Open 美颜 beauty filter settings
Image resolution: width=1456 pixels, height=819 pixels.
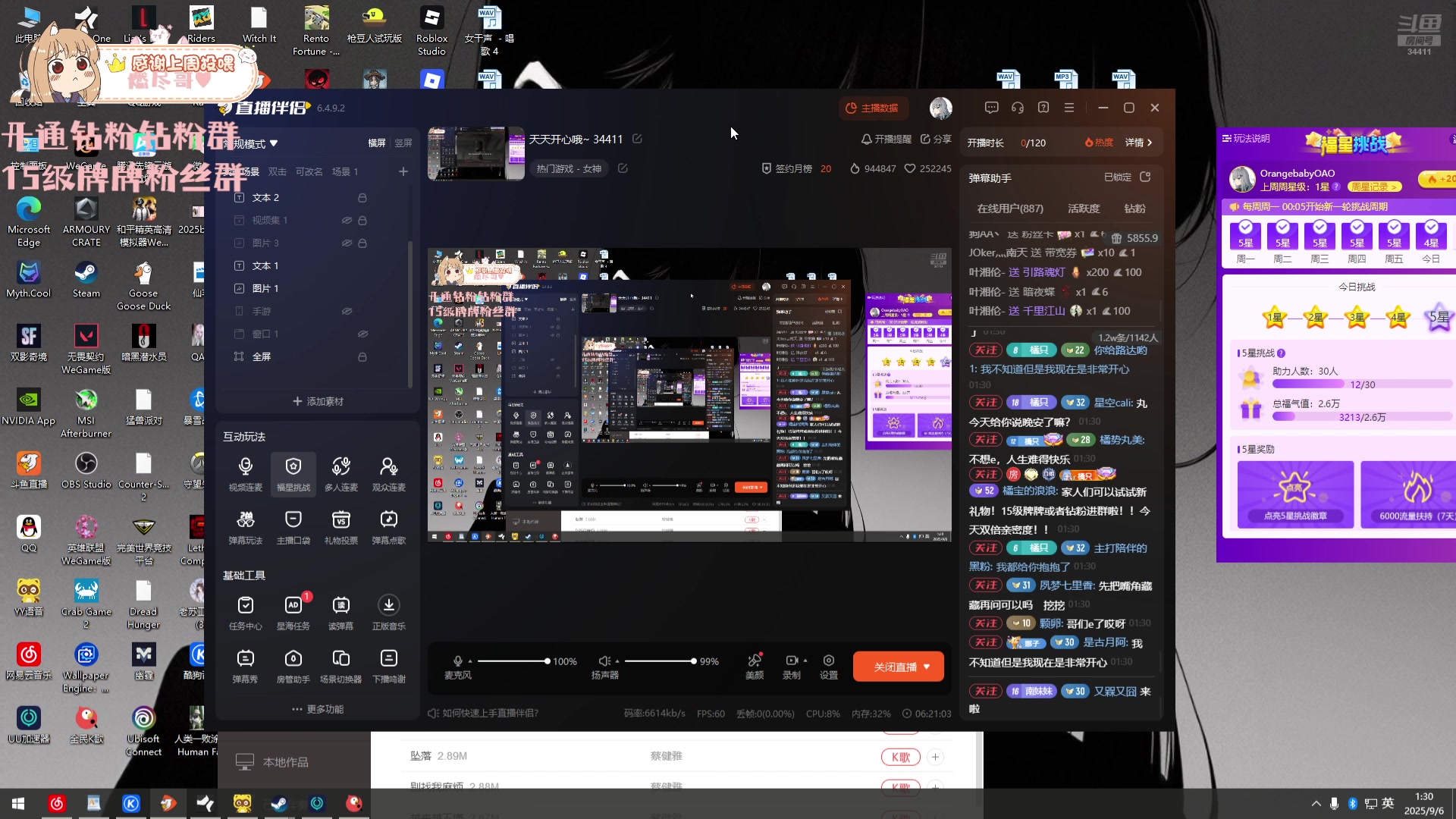[x=755, y=667]
